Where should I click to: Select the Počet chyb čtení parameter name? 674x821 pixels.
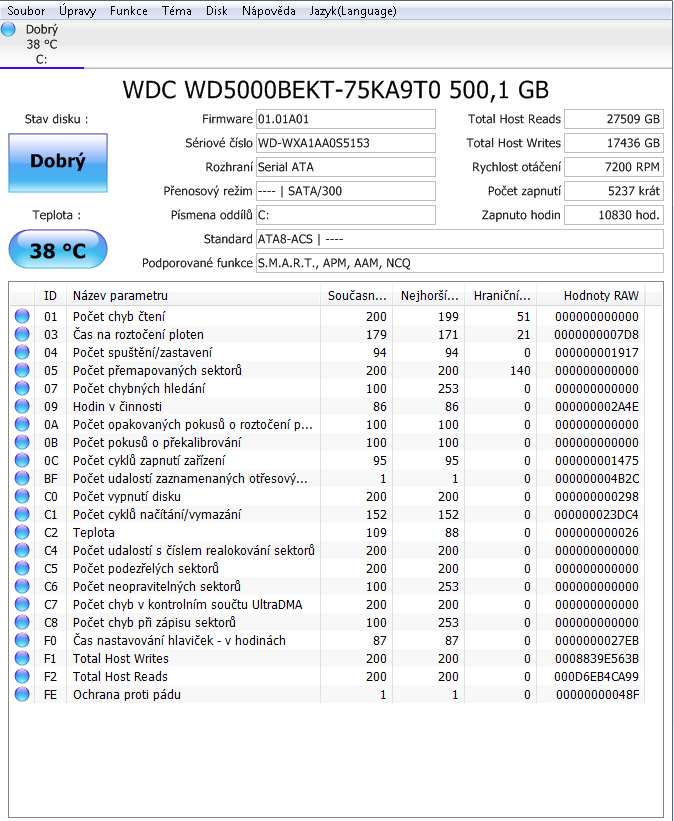click(x=119, y=316)
